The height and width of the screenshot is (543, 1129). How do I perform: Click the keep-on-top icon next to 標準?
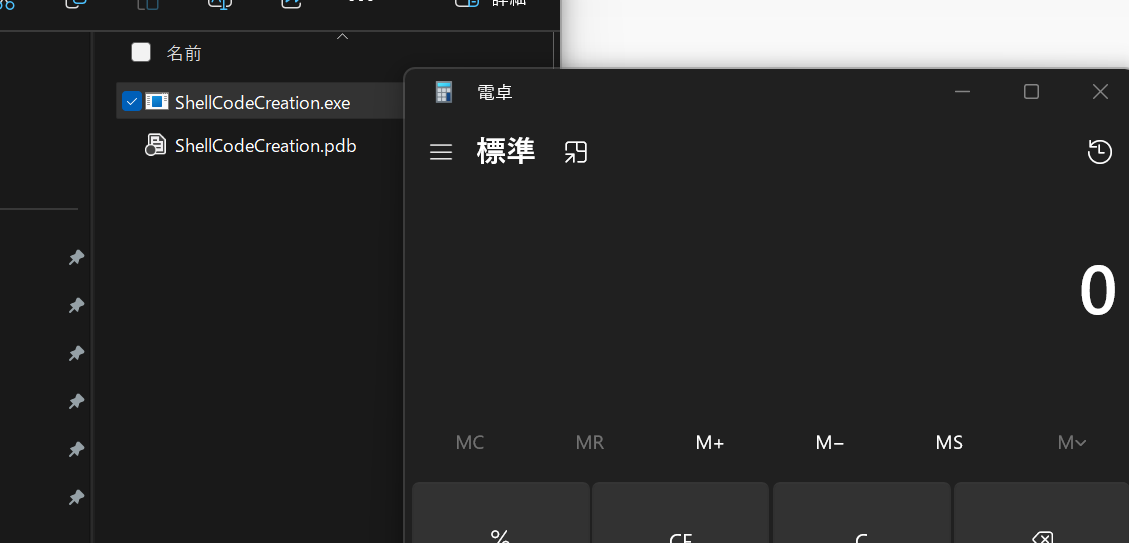point(575,152)
